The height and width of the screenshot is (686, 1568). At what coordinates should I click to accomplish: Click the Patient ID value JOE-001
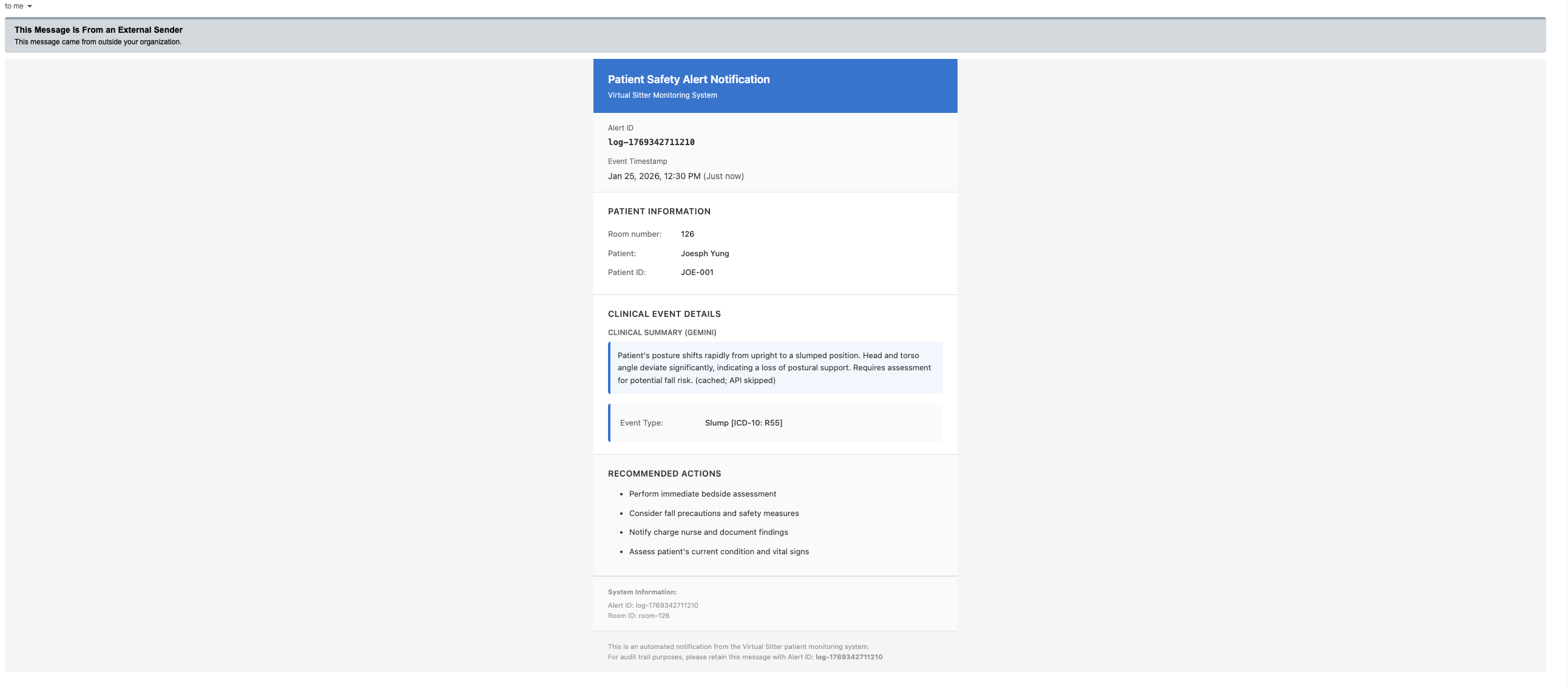tap(697, 272)
